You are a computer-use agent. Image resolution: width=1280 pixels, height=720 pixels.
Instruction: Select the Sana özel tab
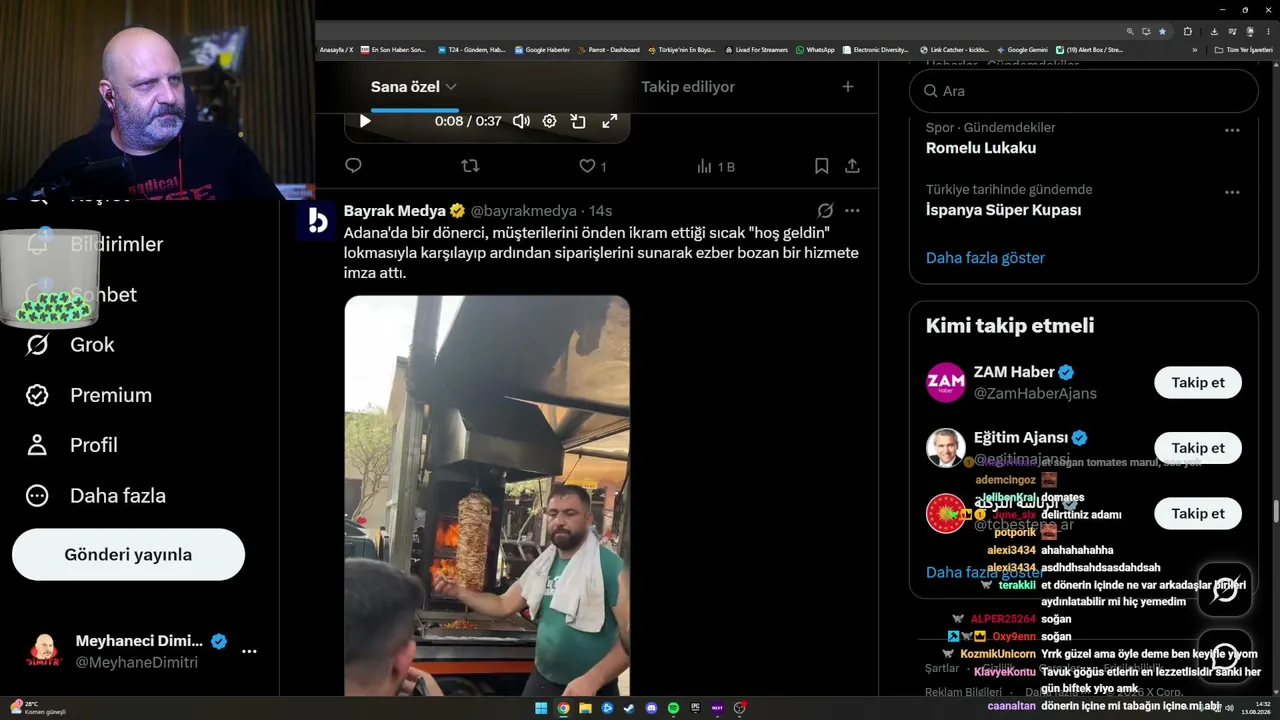405,87
